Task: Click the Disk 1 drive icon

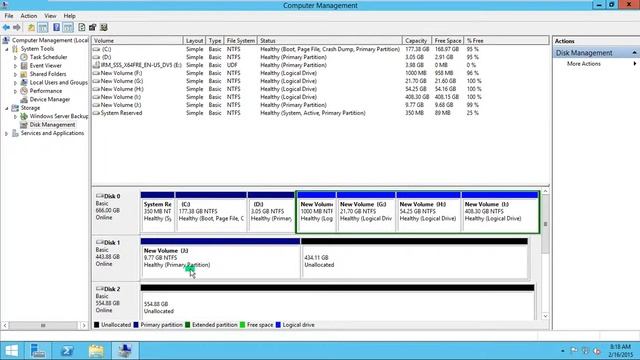Action: click(x=100, y=242)
